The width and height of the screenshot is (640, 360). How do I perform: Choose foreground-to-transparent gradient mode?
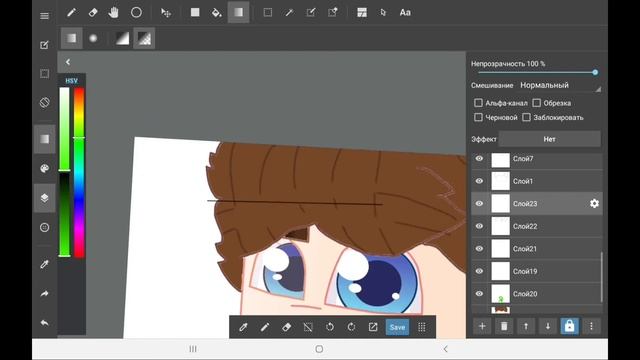(x=144, y=38)
